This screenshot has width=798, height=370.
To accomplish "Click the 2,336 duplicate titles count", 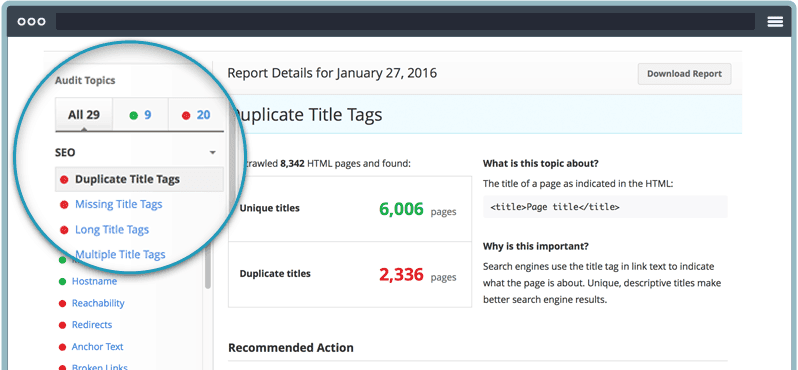I will tap(401, 274).
